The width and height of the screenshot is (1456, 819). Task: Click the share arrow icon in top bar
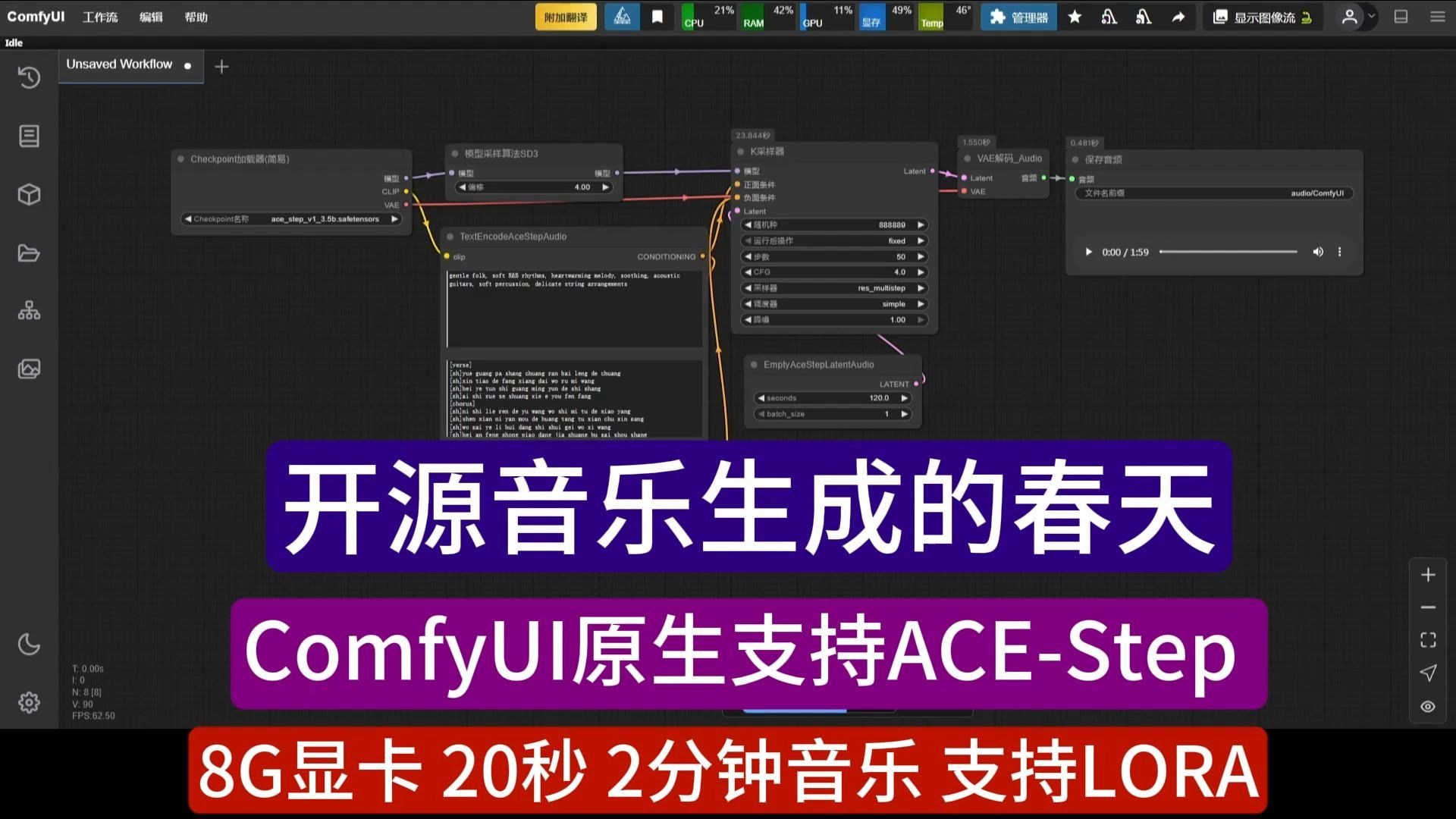(x=1178, y=17)
